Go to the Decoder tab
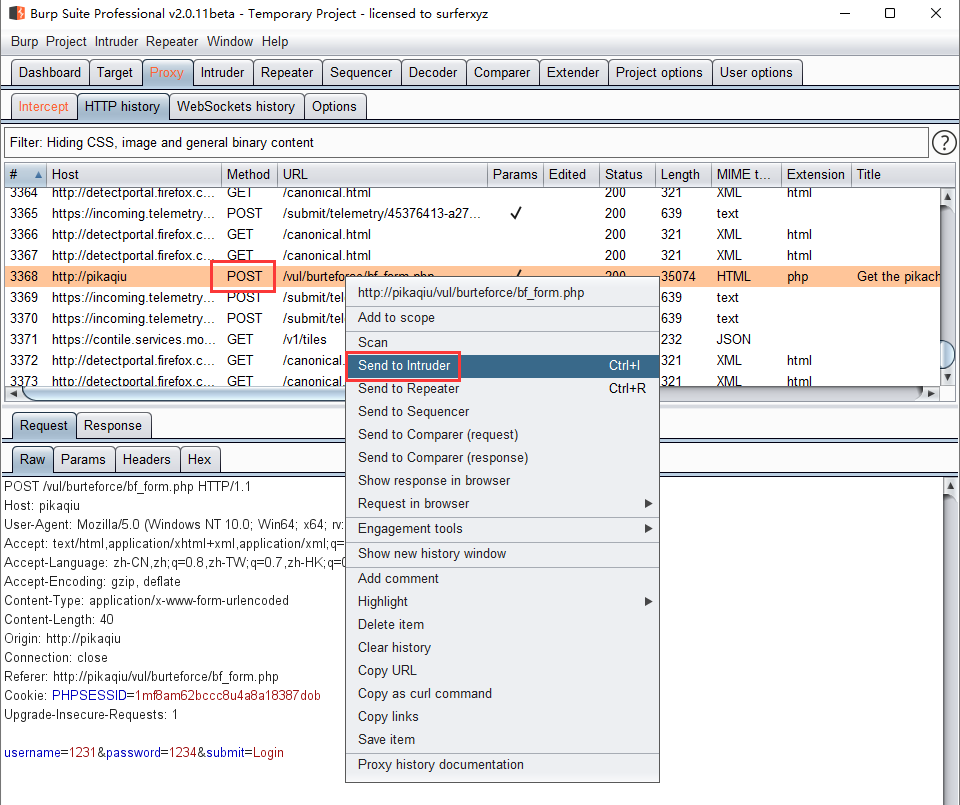 click(433, 72)
